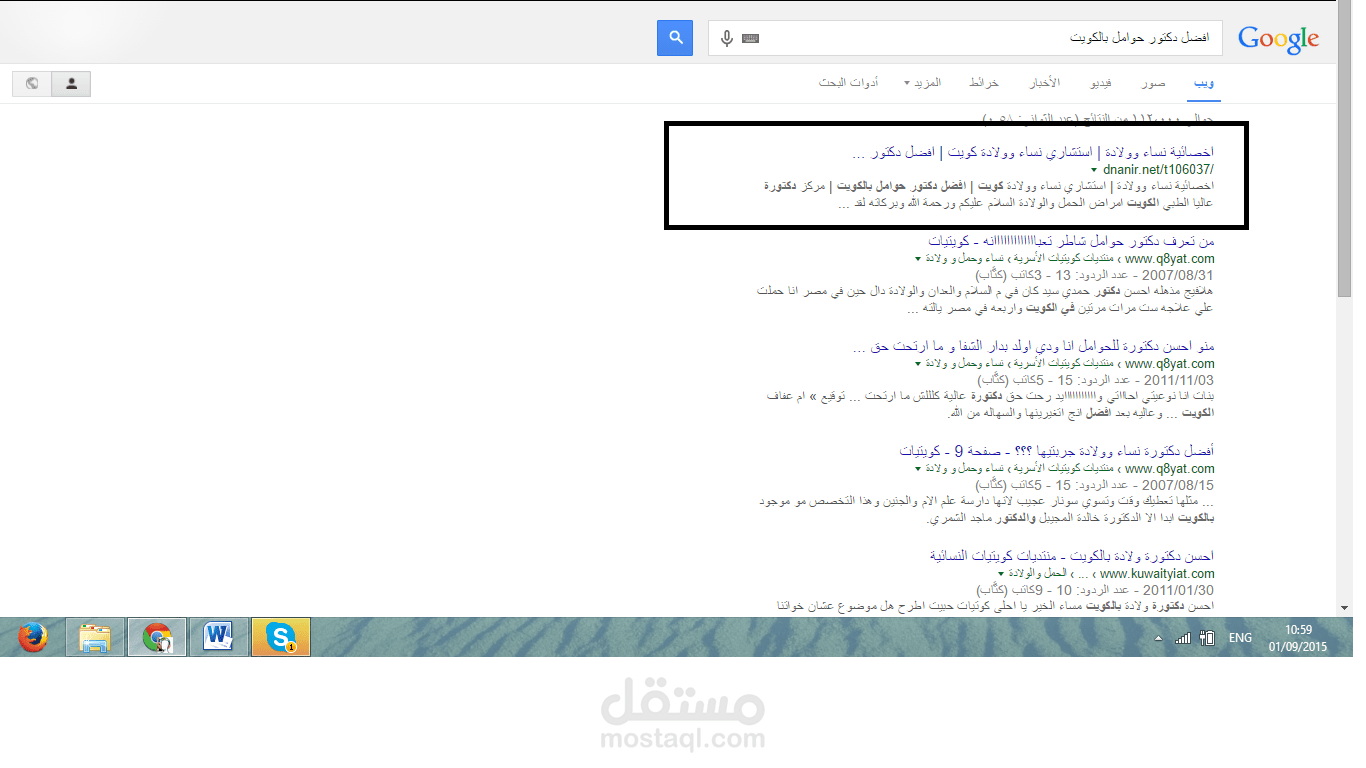Viewport: 1366px width, 768px height.
Task: Click the tray date 01/09/2015
Action: pos(1298,647)
